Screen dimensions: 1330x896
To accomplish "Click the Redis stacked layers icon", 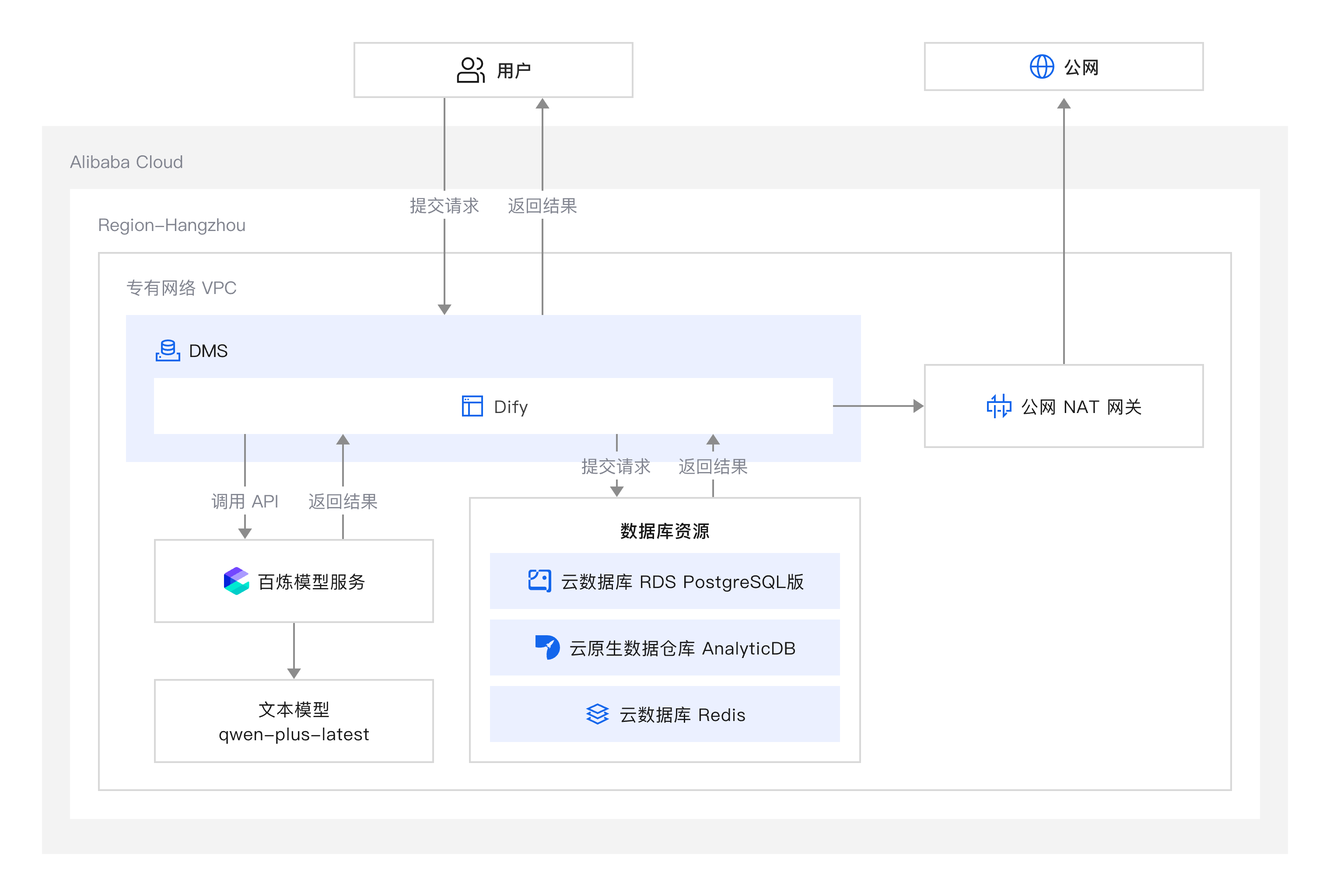I will click(598, 714).
